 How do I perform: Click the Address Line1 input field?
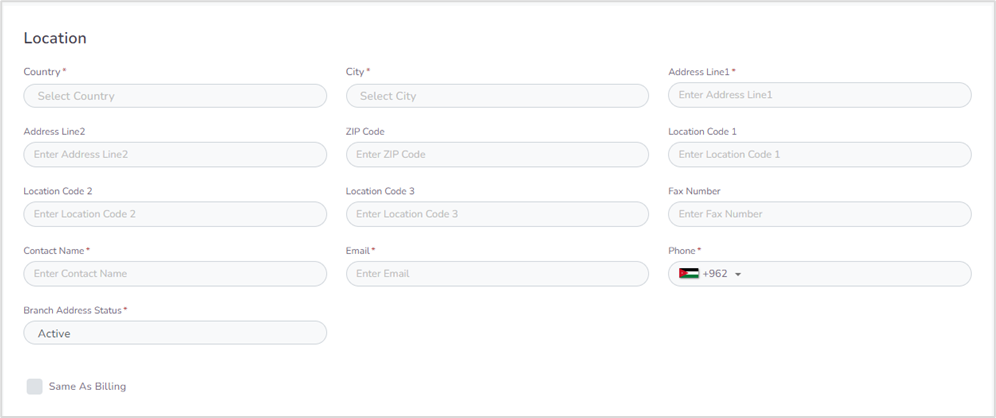(819, 95)
